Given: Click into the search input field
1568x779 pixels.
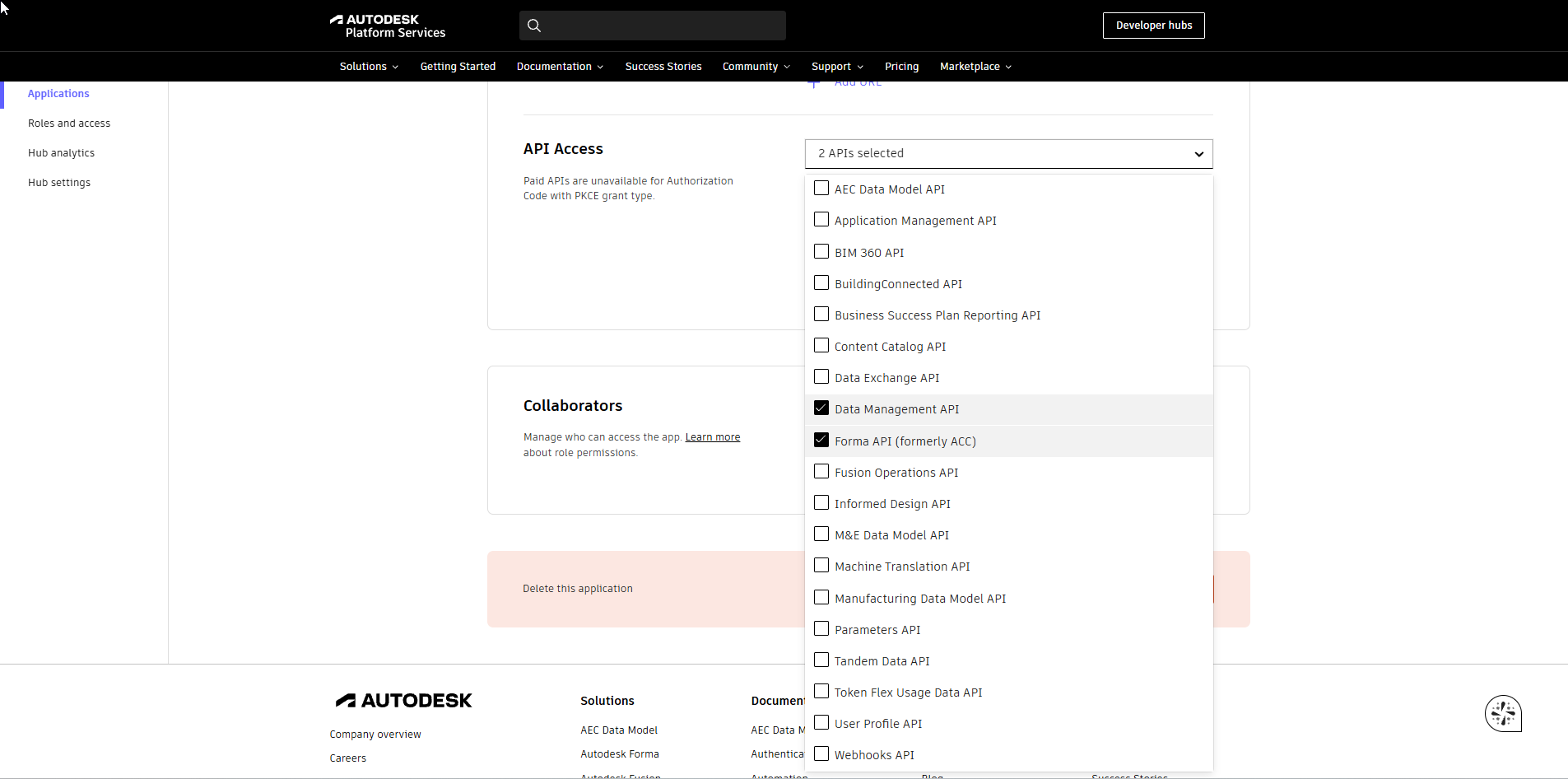Looking at the screenshot, I should point(653,26).
